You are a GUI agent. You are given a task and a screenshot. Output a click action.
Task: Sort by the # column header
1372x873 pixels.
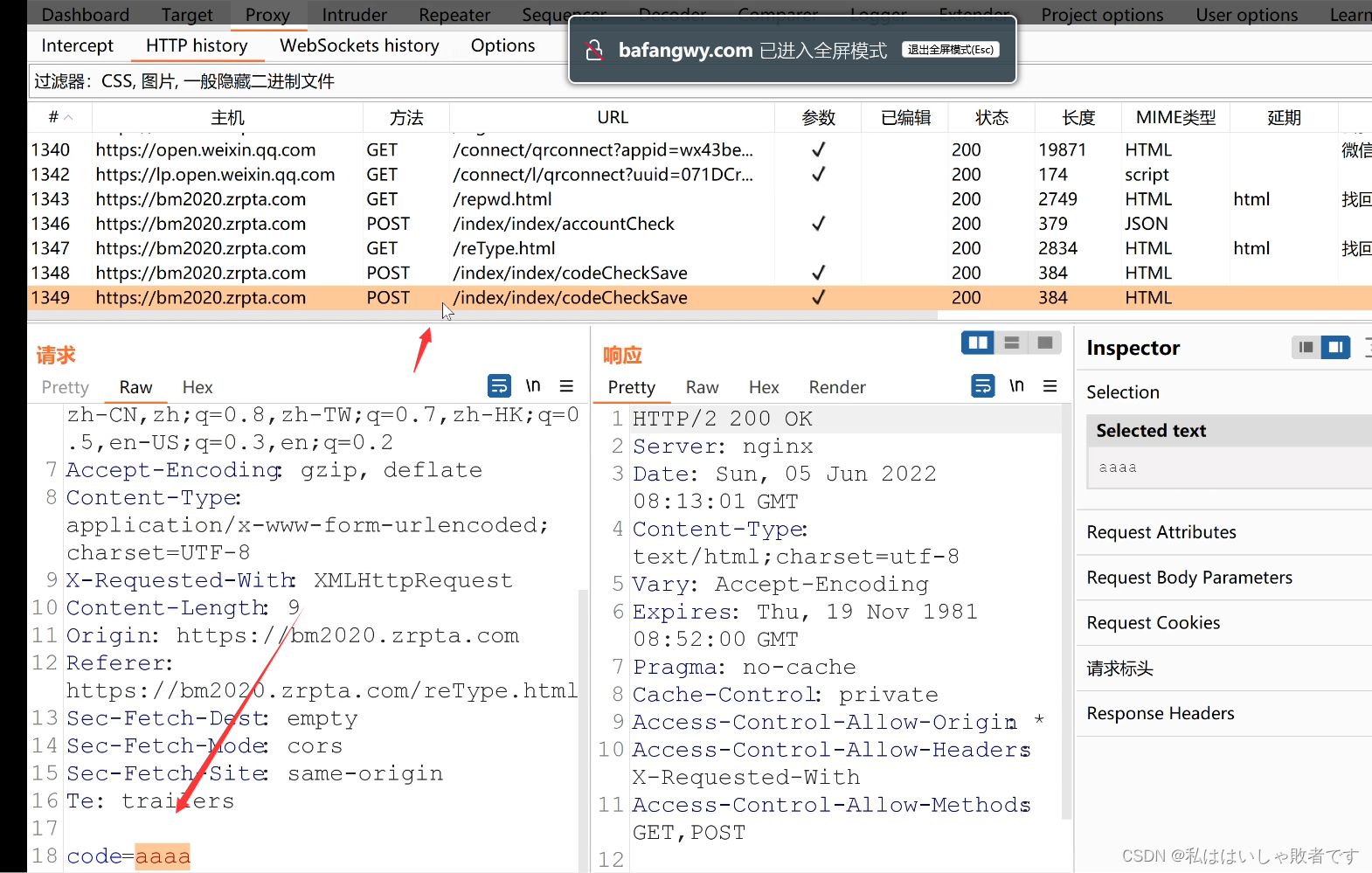pos(59,117)
